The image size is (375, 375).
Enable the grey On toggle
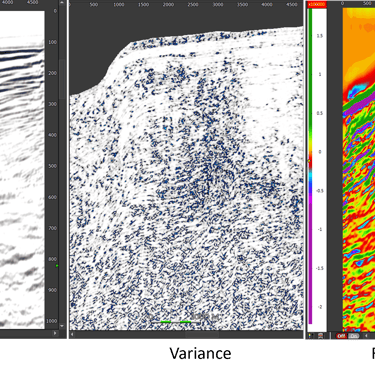(x=353, y=336)
